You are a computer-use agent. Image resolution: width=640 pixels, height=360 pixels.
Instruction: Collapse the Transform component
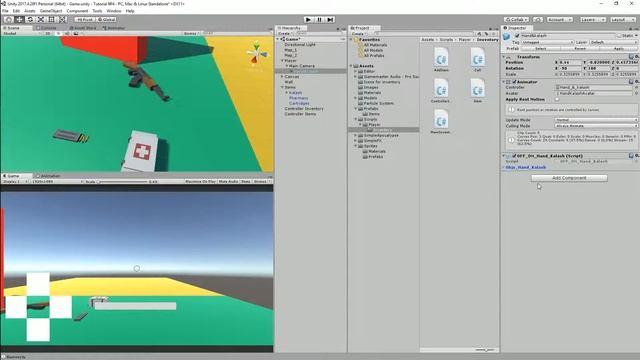[504, 57]
